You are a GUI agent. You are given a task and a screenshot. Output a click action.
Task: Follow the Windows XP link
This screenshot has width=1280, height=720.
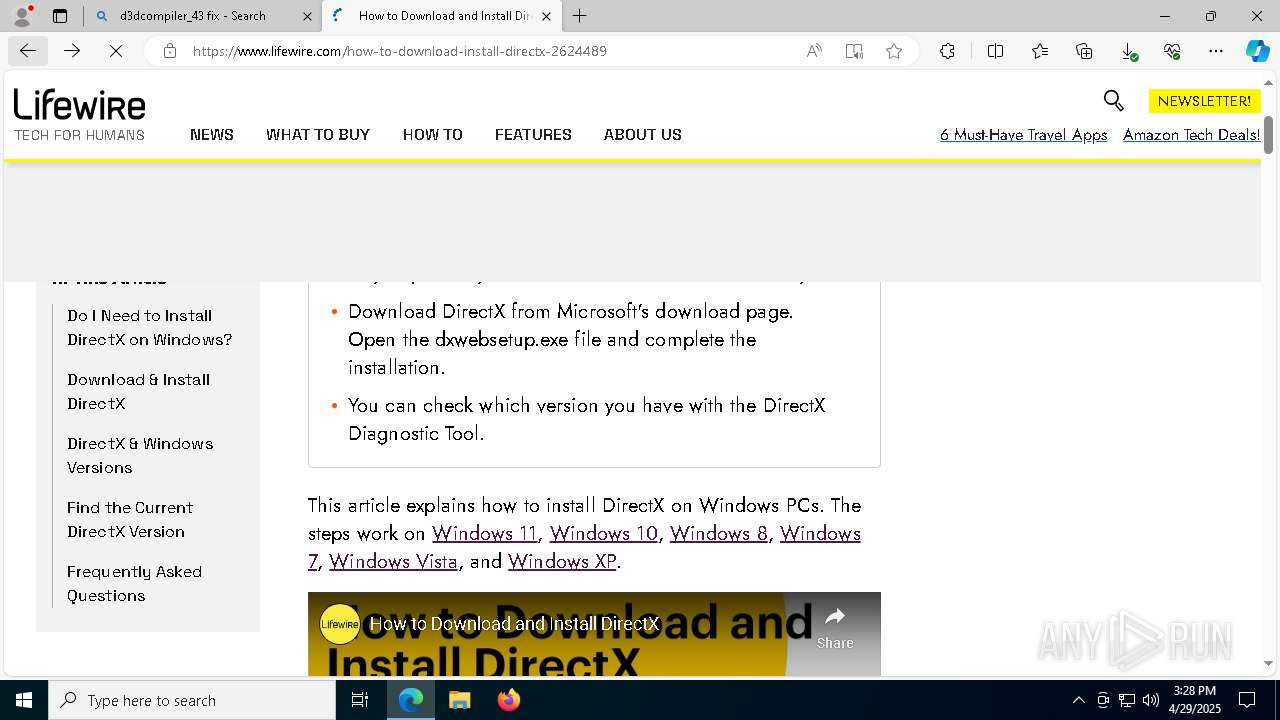(x=562, y=561)
